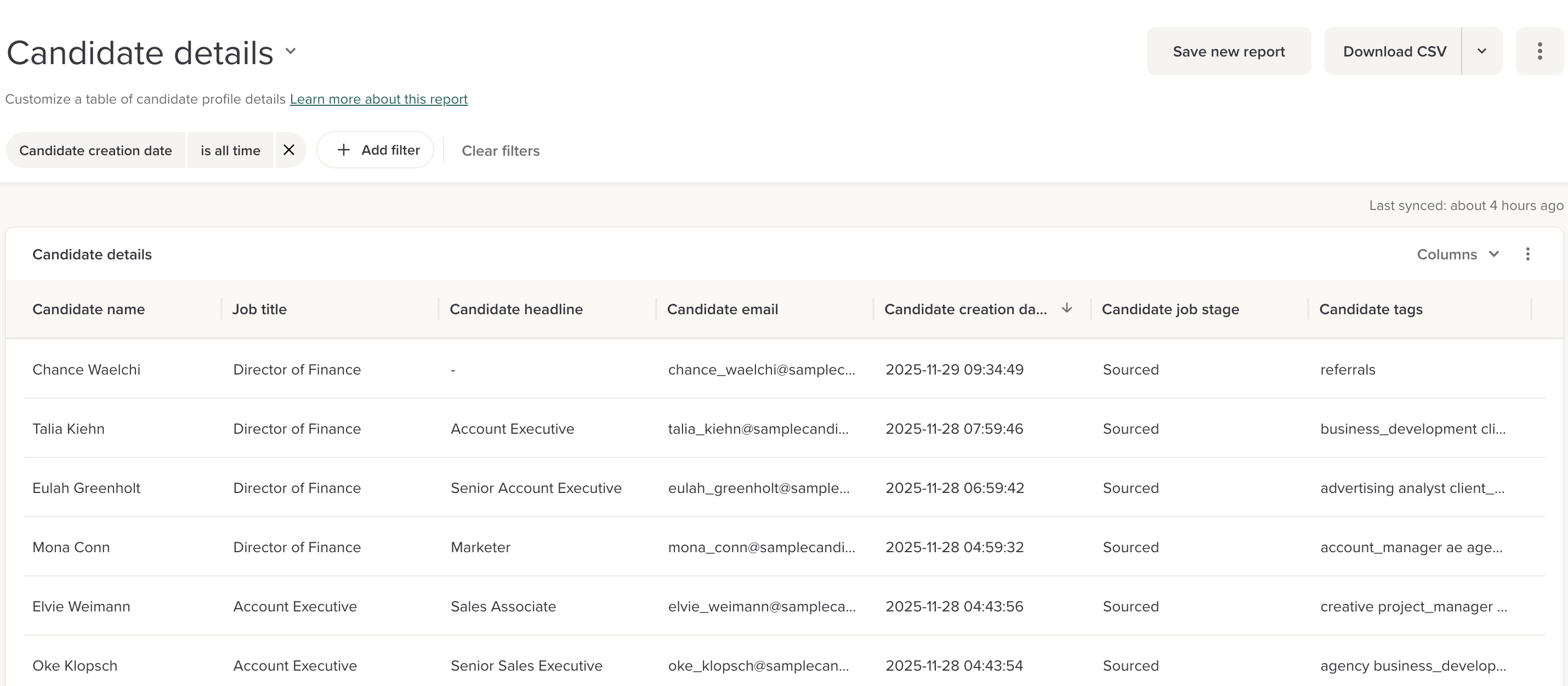Sort by the Job title column header
1568x686 pixels.
click(x=259, y=309)
